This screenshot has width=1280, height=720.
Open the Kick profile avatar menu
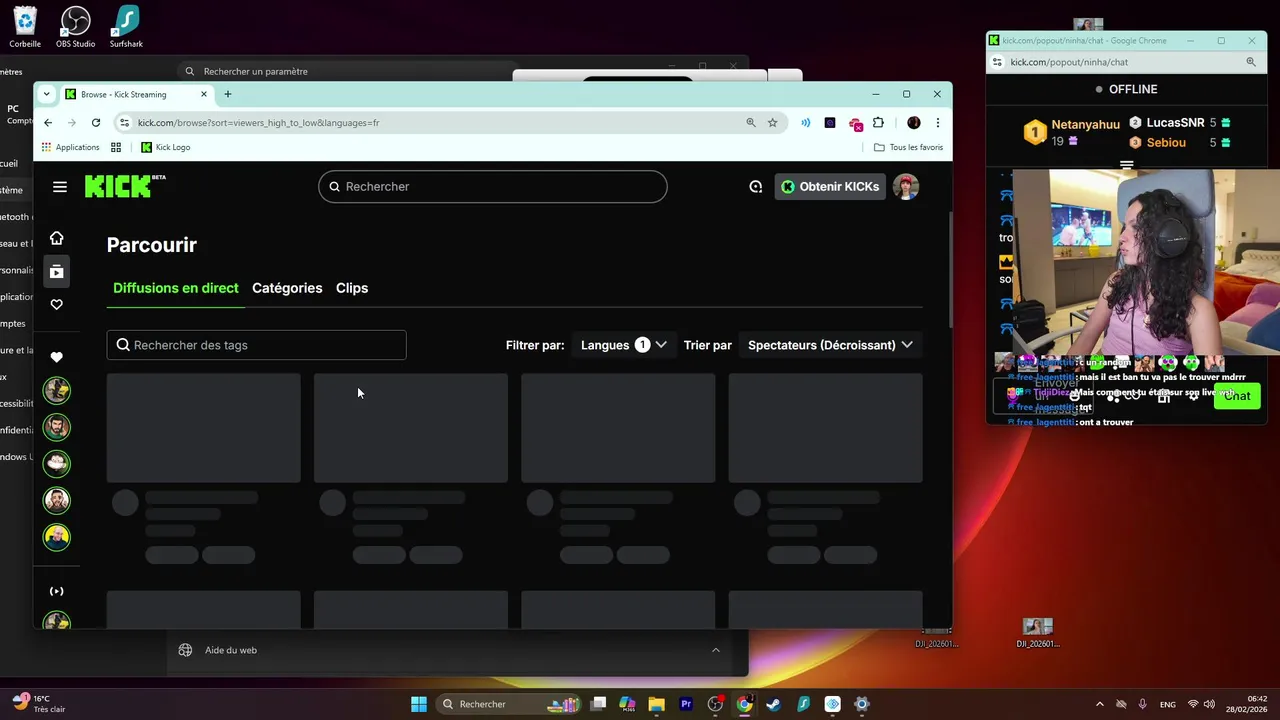tap(906, 187)
